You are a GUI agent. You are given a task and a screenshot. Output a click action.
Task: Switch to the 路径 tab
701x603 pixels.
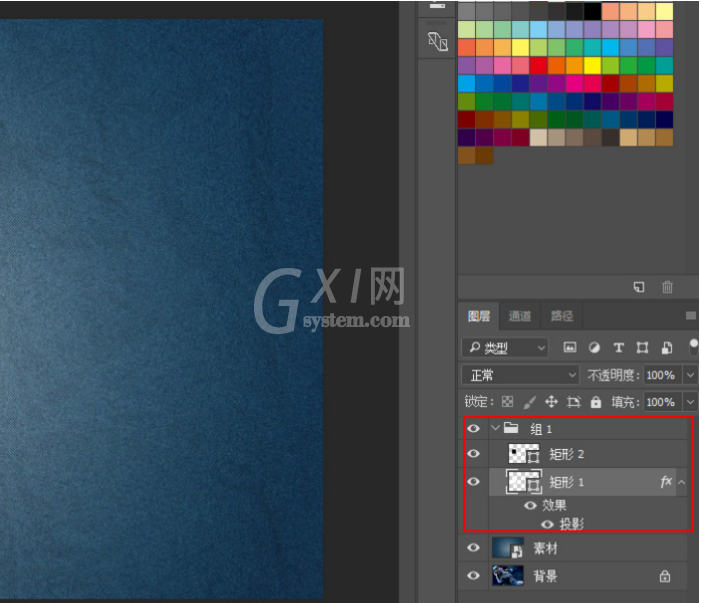click(562, 316)
